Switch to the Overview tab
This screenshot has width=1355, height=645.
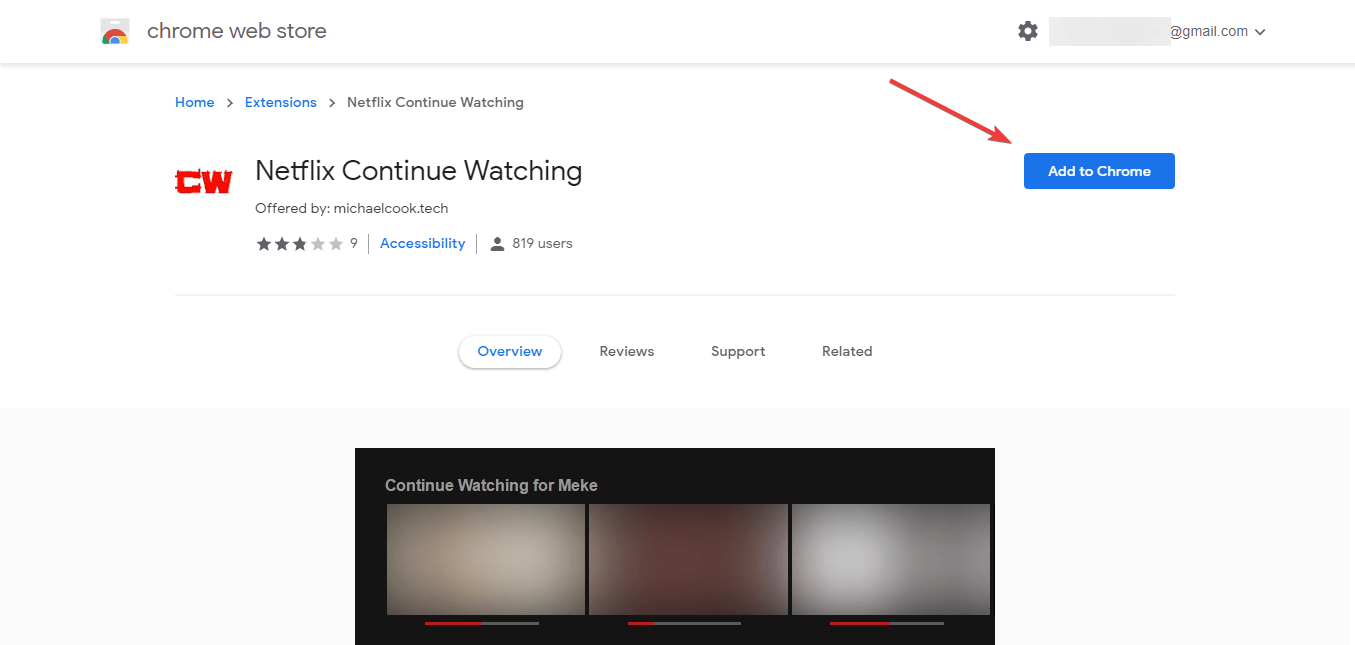pyautogui.click(x=510, y=352)
